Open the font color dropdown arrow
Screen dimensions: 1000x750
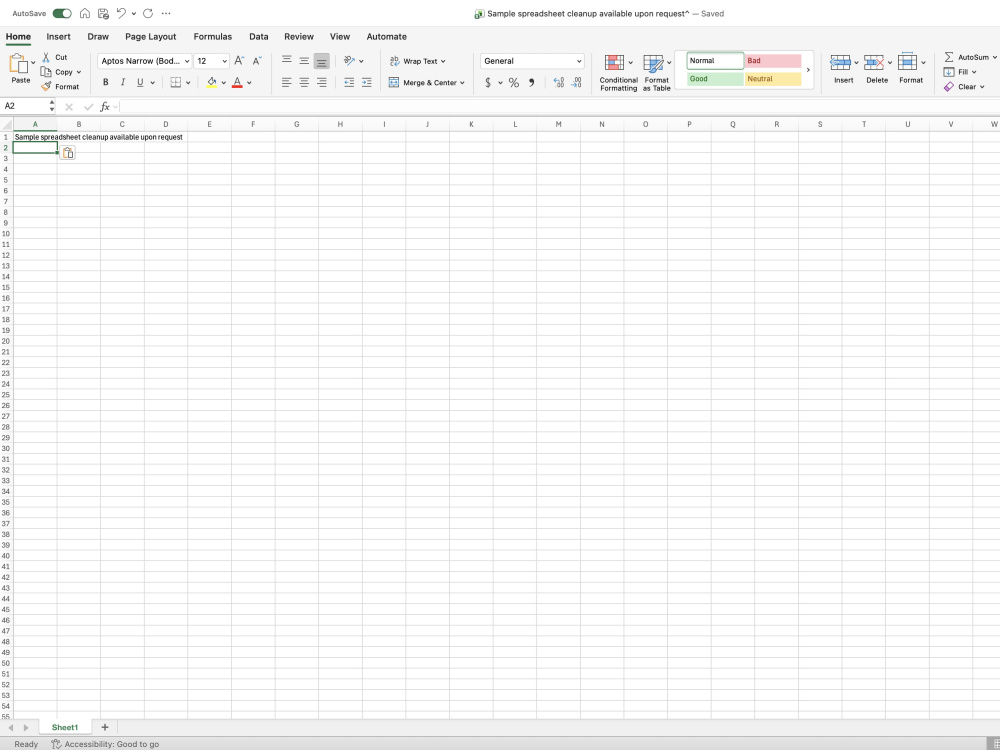coord(249,82)
